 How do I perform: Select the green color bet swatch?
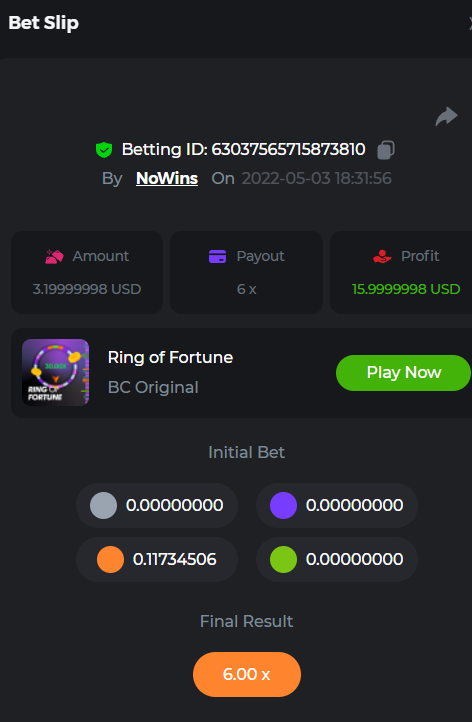pos(283,559)
